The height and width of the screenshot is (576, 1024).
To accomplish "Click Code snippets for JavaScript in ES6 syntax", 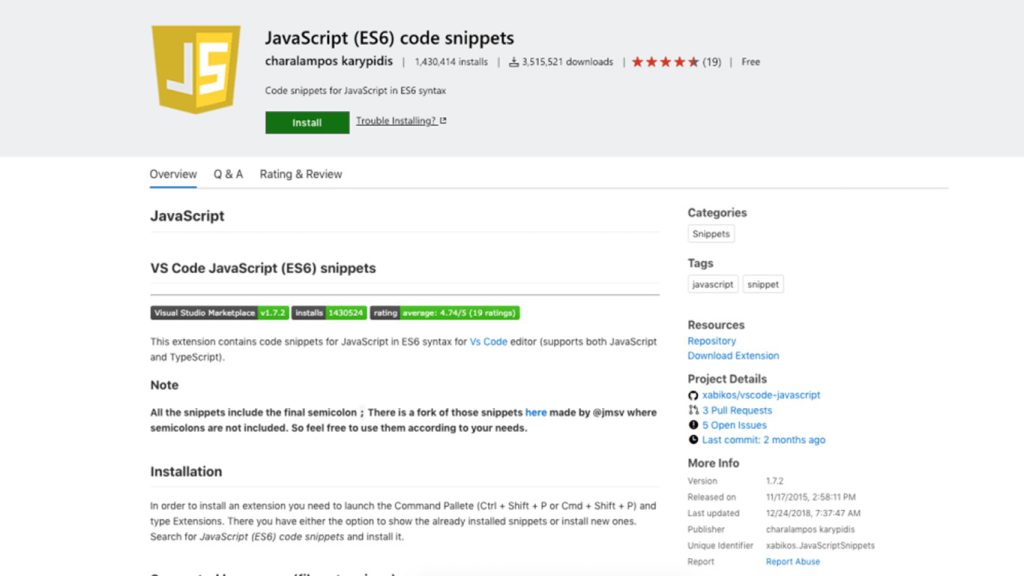I will point(355,91).
